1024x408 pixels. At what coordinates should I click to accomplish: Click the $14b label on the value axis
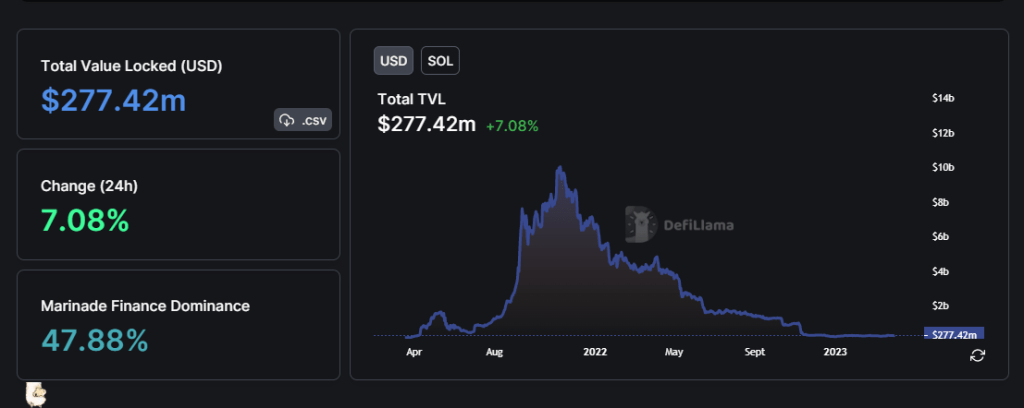(x=942, y=98)
